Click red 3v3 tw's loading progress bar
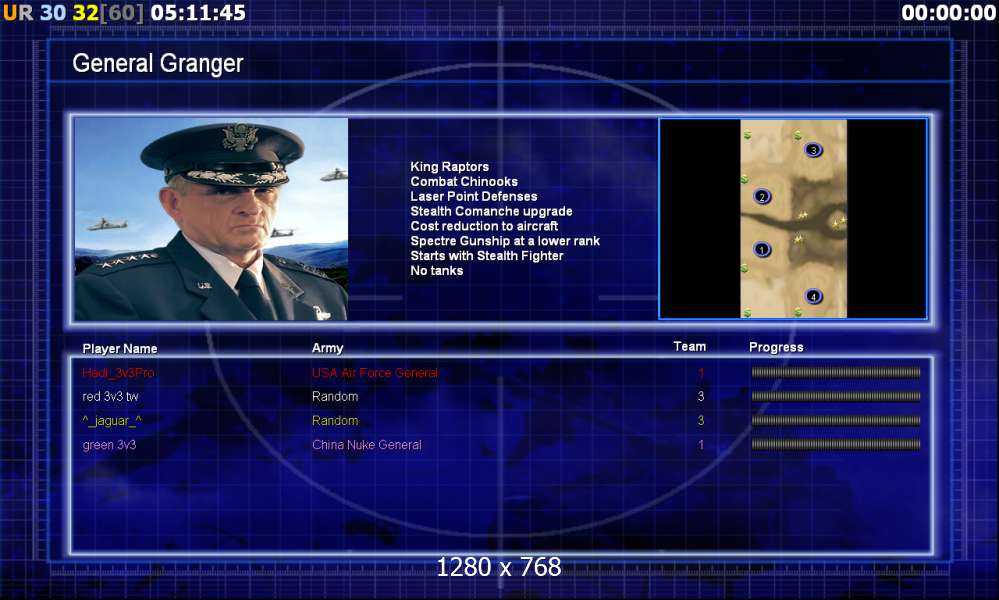 tap(836, 396)
